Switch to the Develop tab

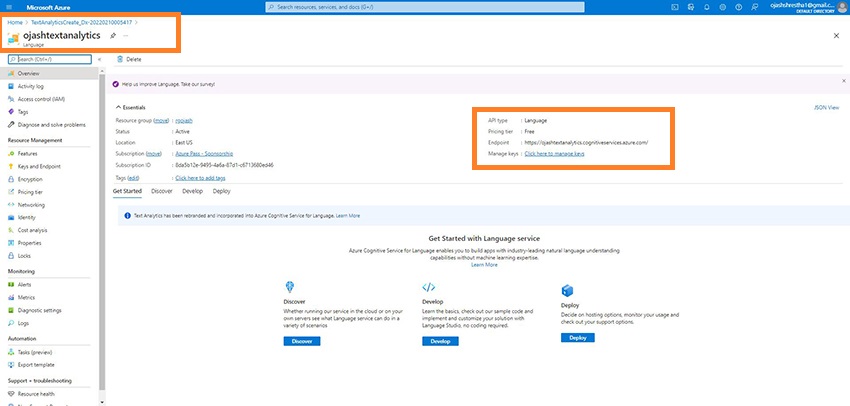point(192,191)
